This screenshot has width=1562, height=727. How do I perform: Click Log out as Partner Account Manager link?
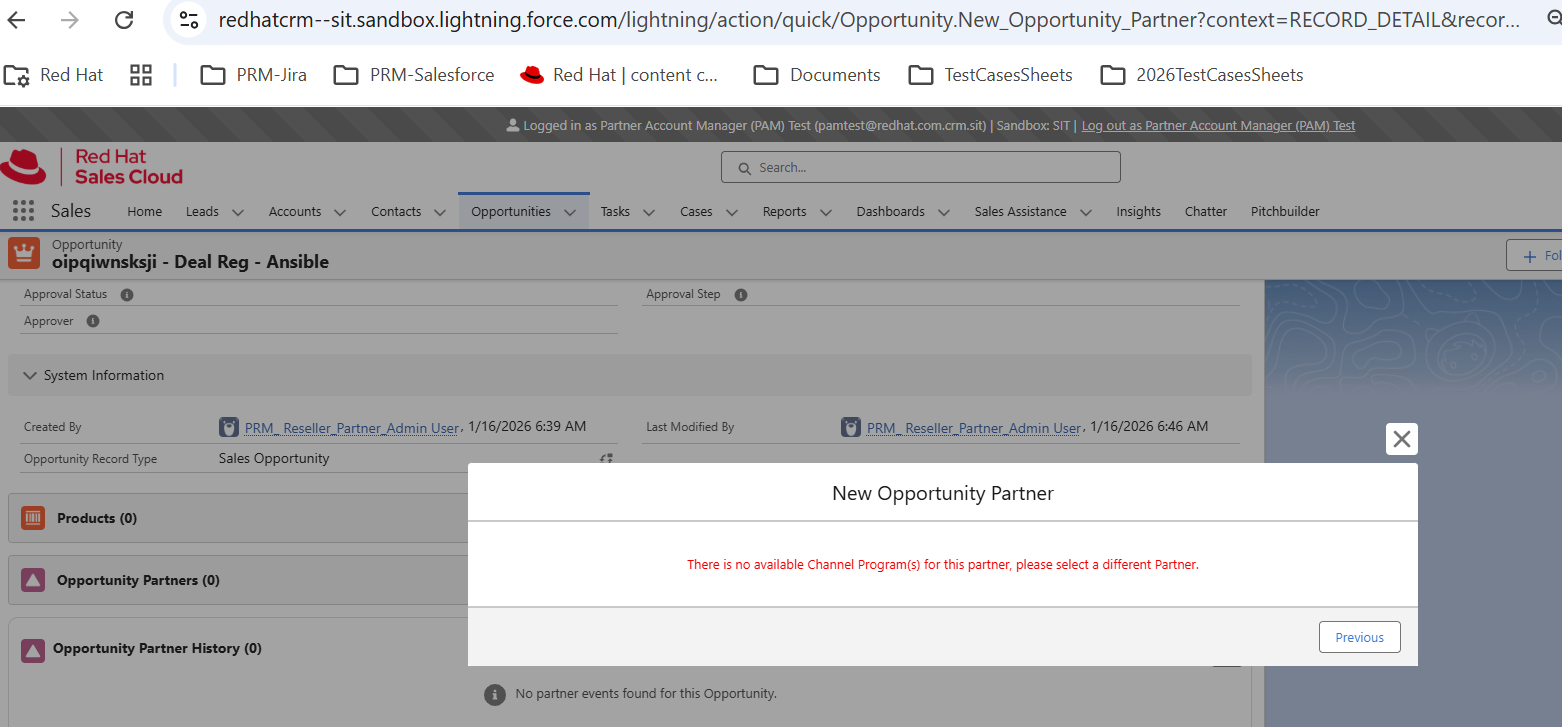coord(1218,125)
